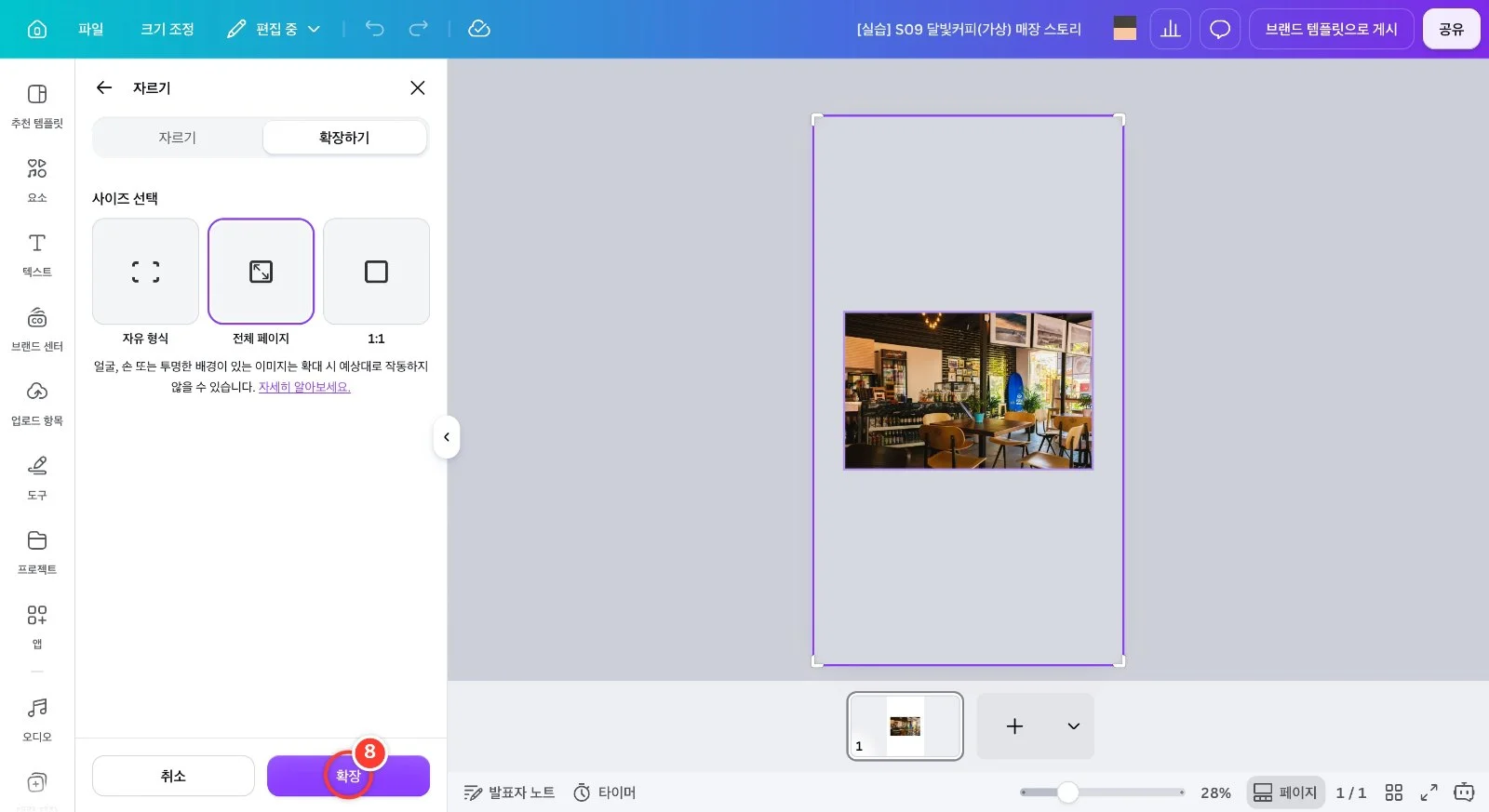The width and height of the screenshot is (1489, 812).
Task: Open the 앱 apps panel
Action: [x=37, y=627]
